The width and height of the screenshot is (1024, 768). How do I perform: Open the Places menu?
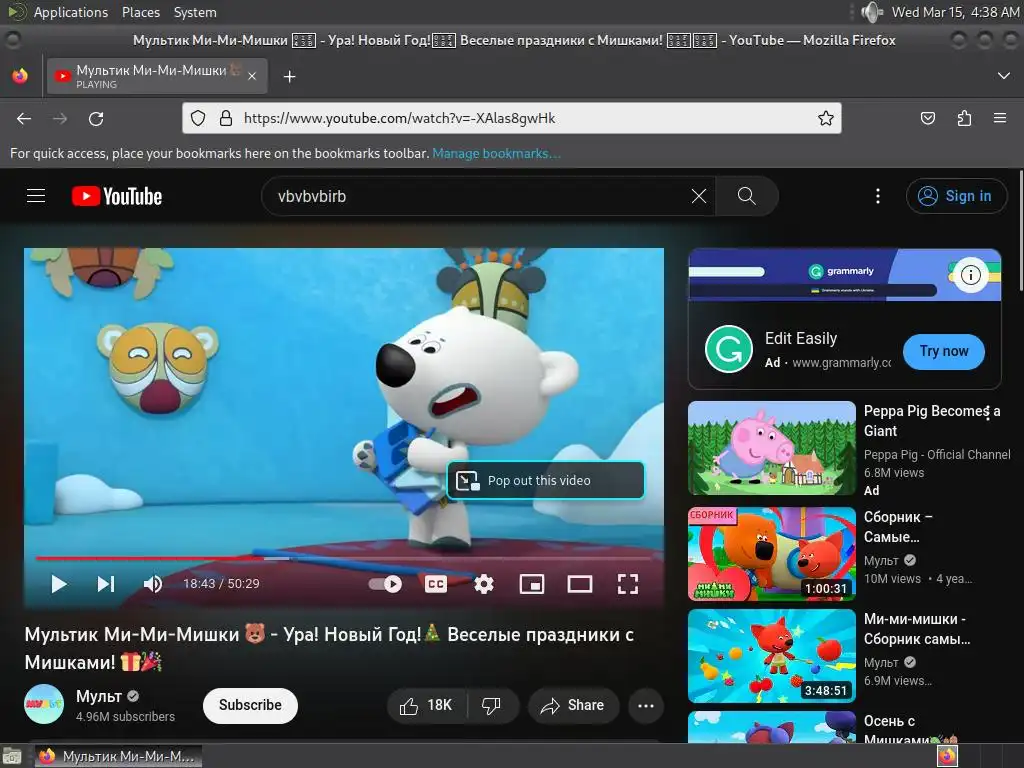pyautogui.click(x=140, y=12)
